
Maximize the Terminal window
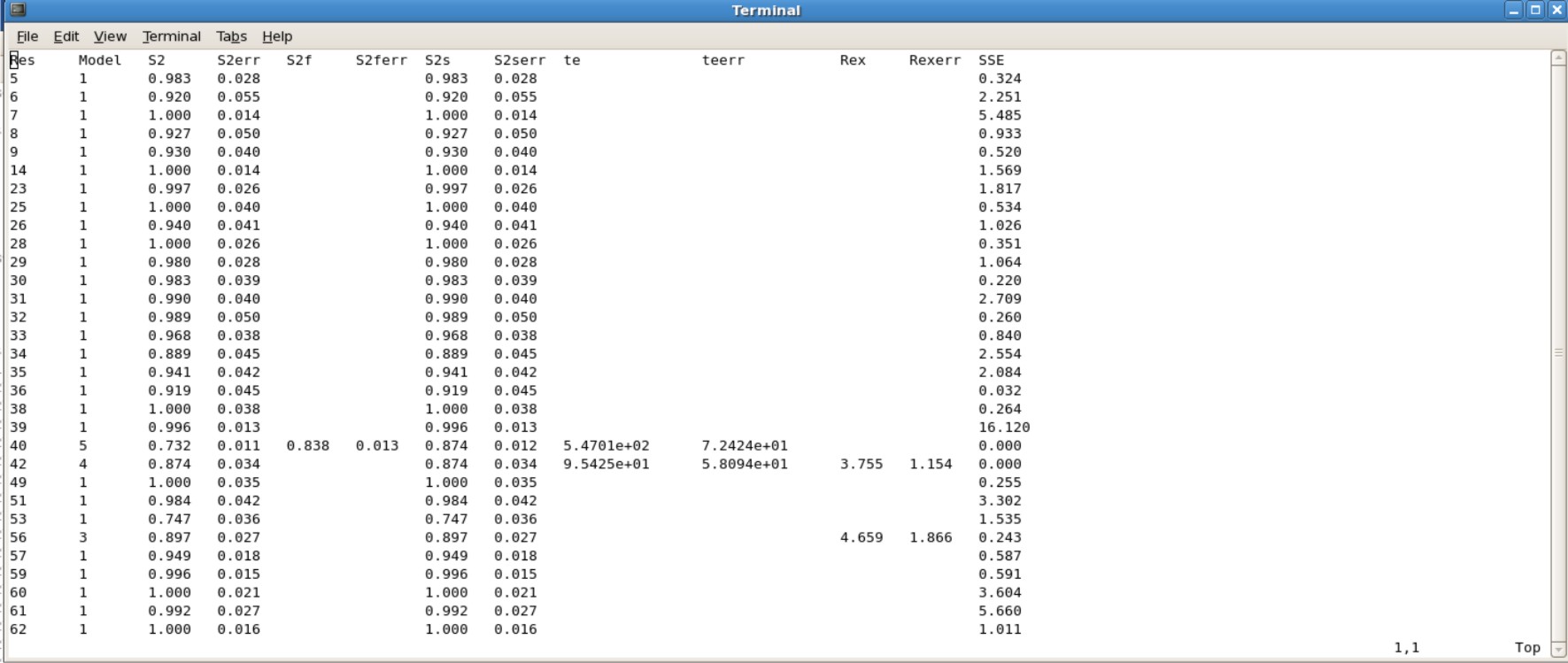click(1535, 10)
